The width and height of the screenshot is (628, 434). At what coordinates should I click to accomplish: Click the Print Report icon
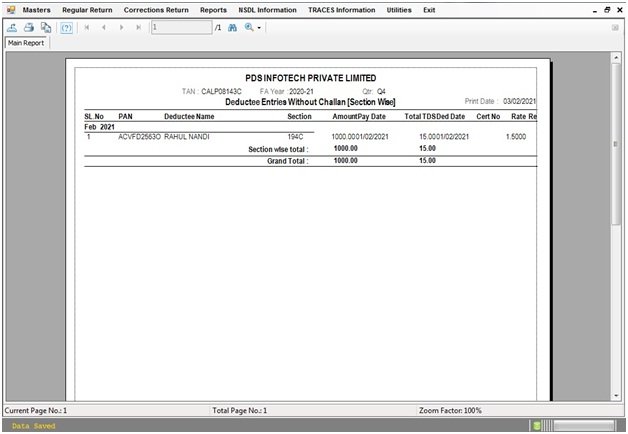(x=29, y=28)
